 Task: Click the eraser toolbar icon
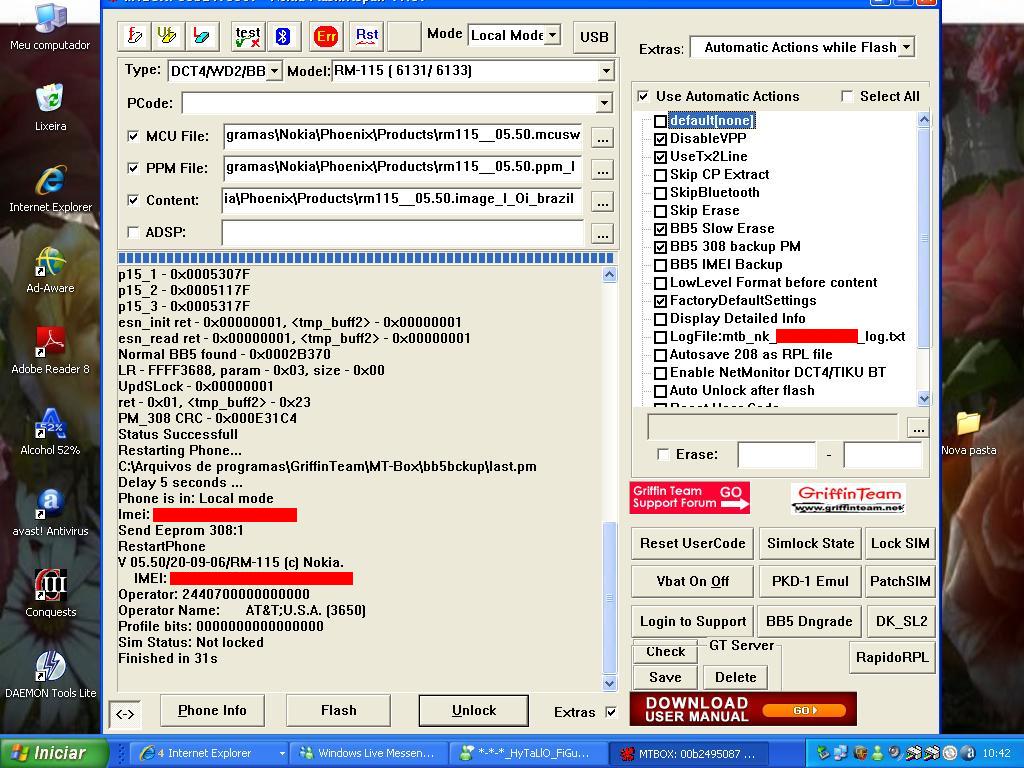point(202,36)
